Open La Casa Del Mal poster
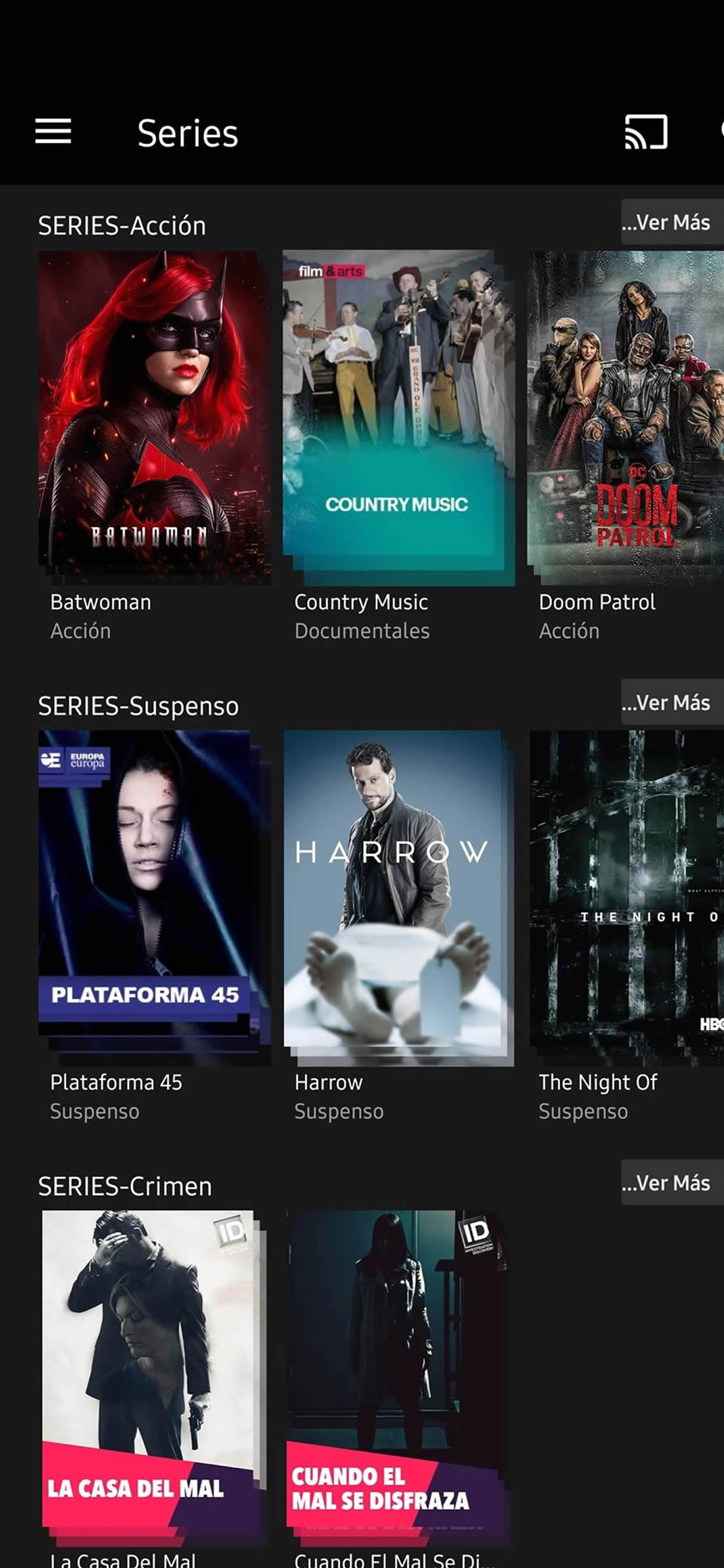Image resolution: width=724 pixels, height=1568 pixels. pos(154,1378)
